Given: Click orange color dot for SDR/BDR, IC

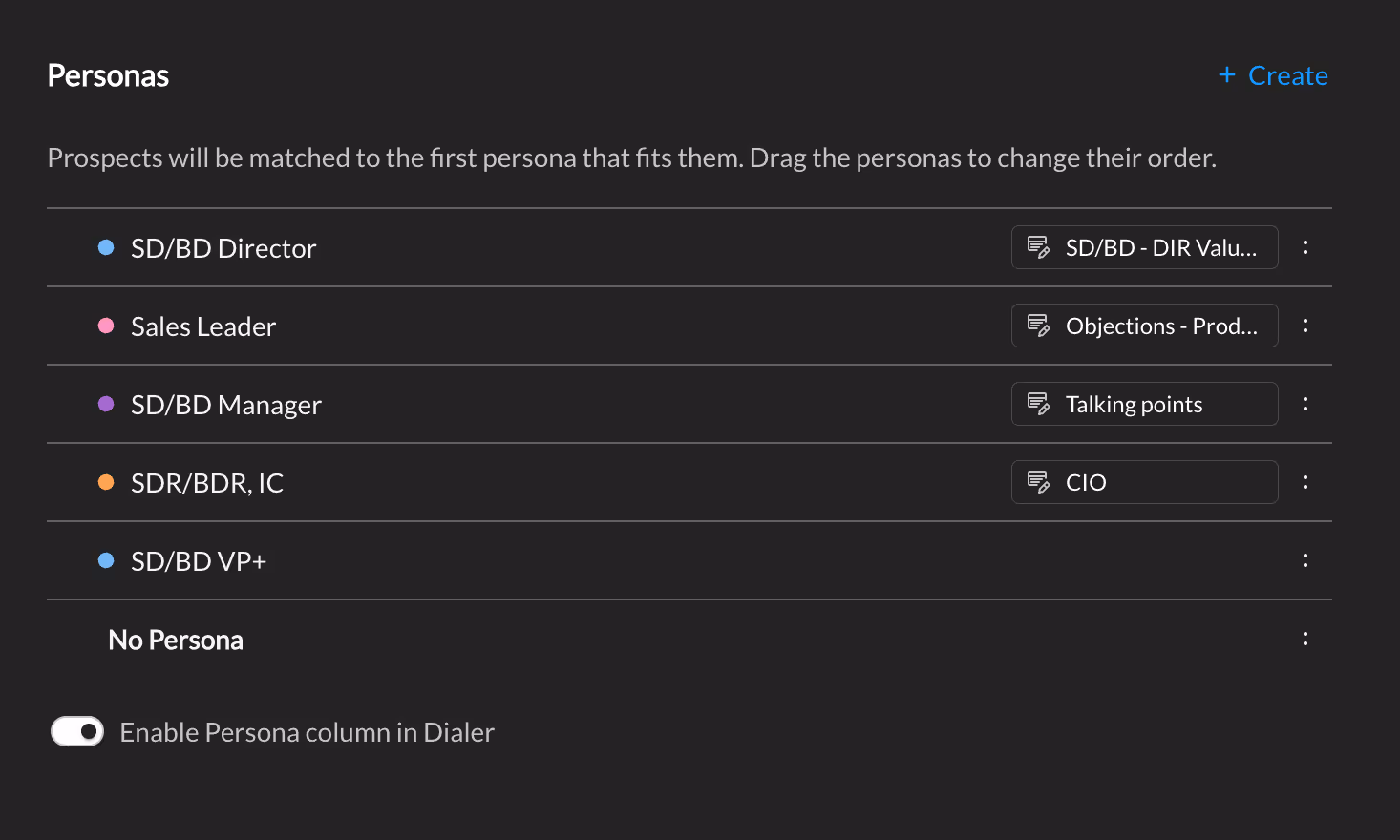Looking at the screenshot, I should pyautogui.click(x=106, y=482).
